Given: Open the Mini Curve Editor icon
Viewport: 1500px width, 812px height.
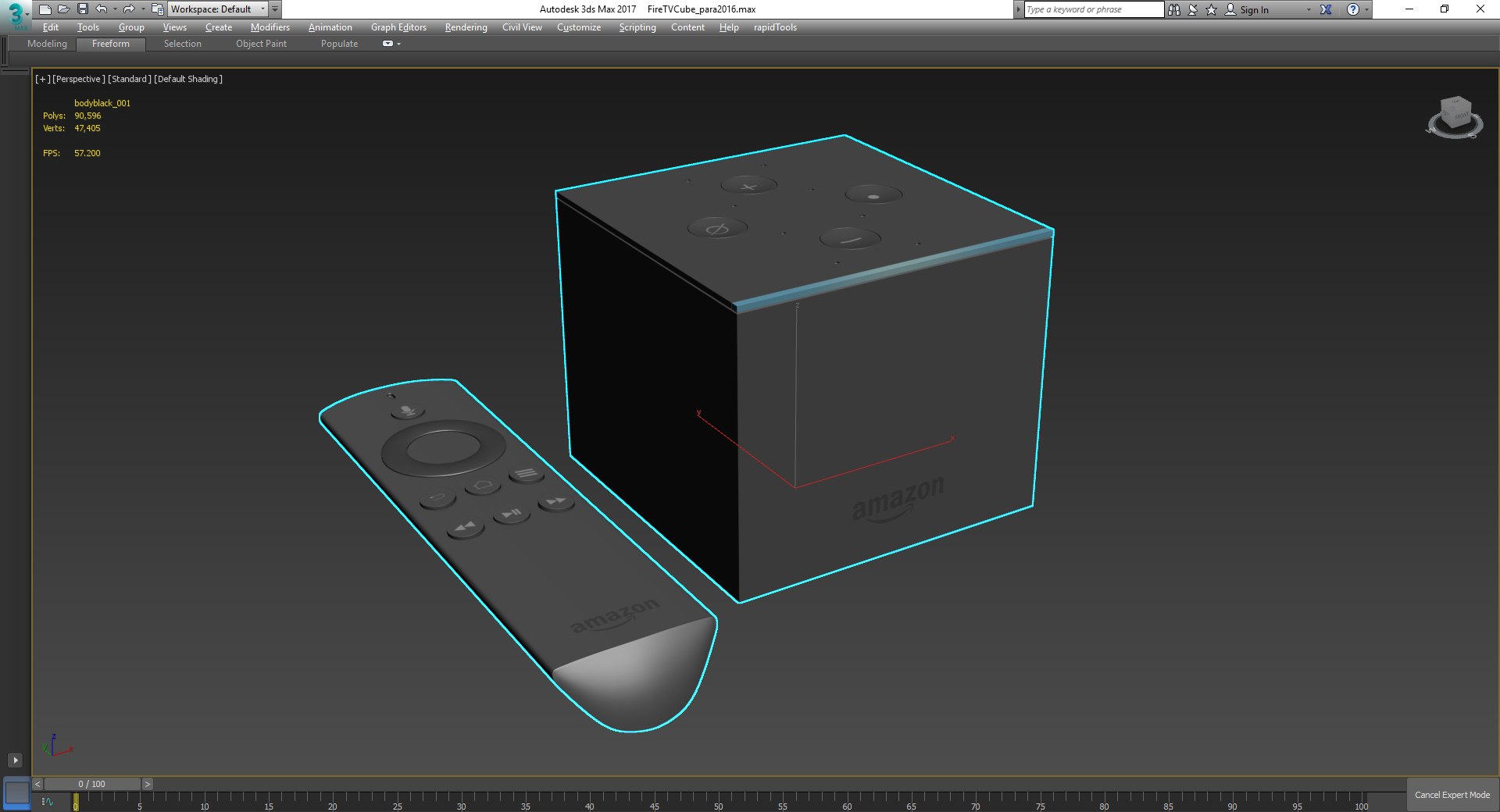Looking at the screenshot, I should pos(48,802).
